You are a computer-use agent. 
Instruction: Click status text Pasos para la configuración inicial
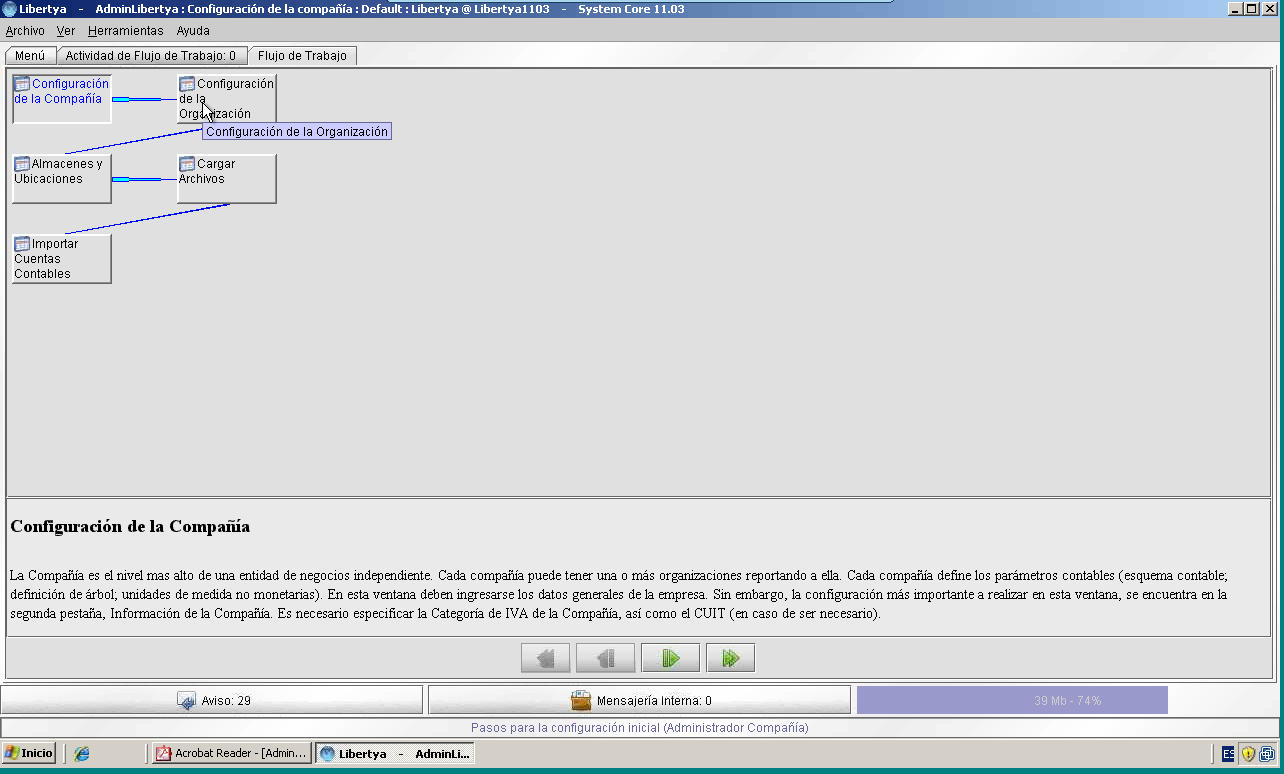pyautogui.click(x=639, y=728)
